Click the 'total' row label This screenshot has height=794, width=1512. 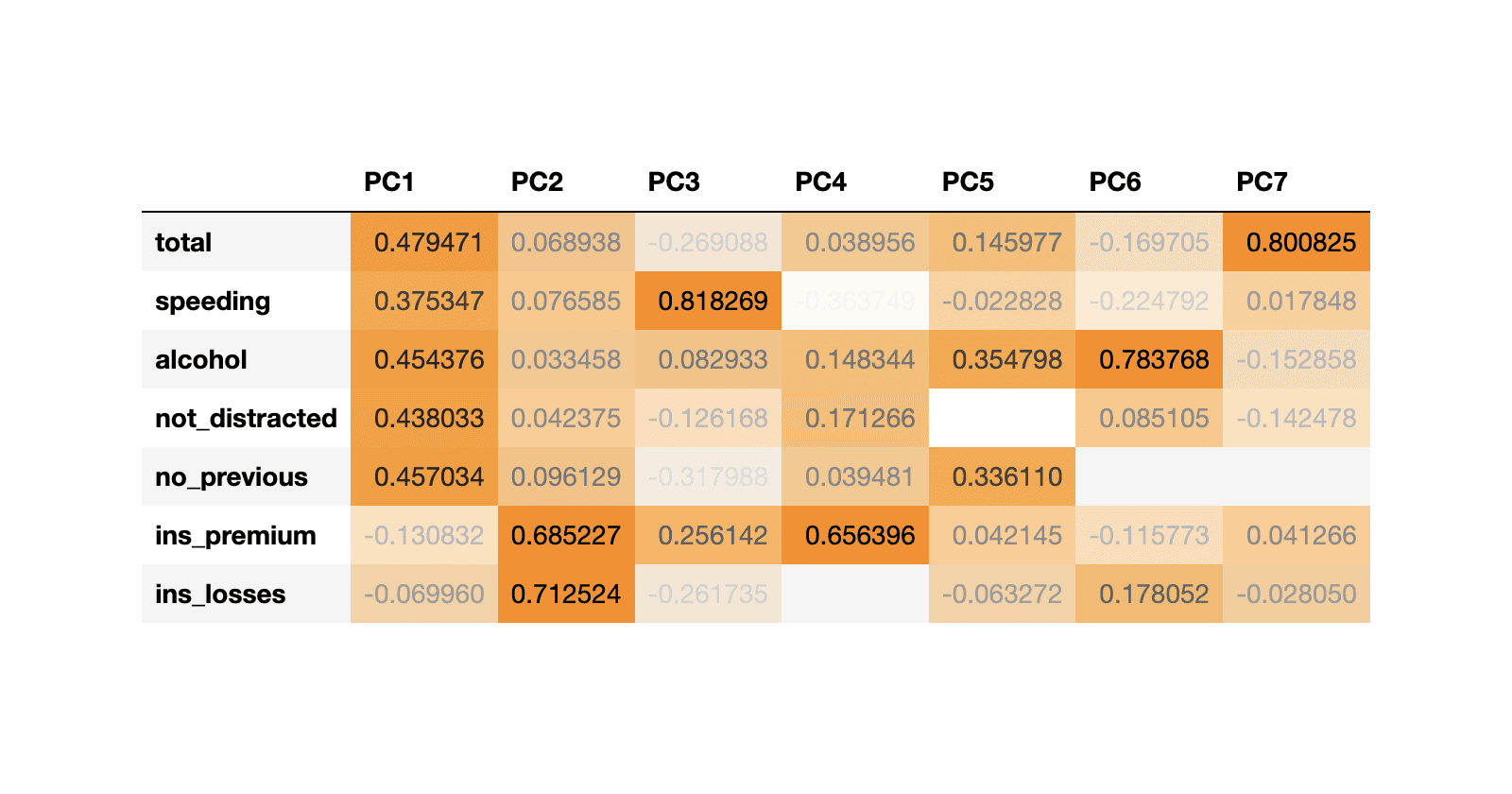click(183, 243)
